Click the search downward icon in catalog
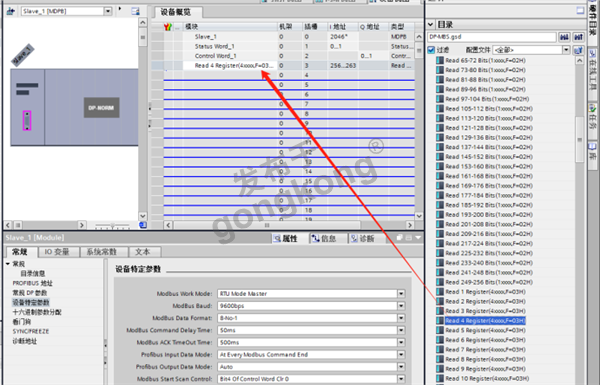 pos(564,37)
